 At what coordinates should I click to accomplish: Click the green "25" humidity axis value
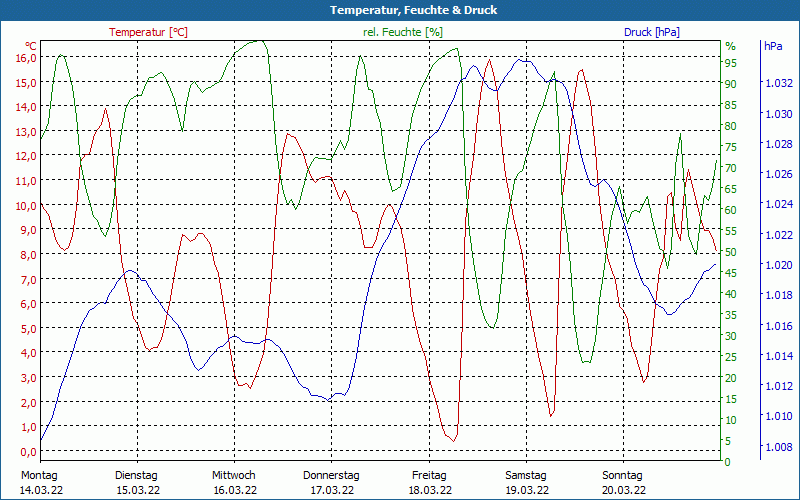point(731,357)
